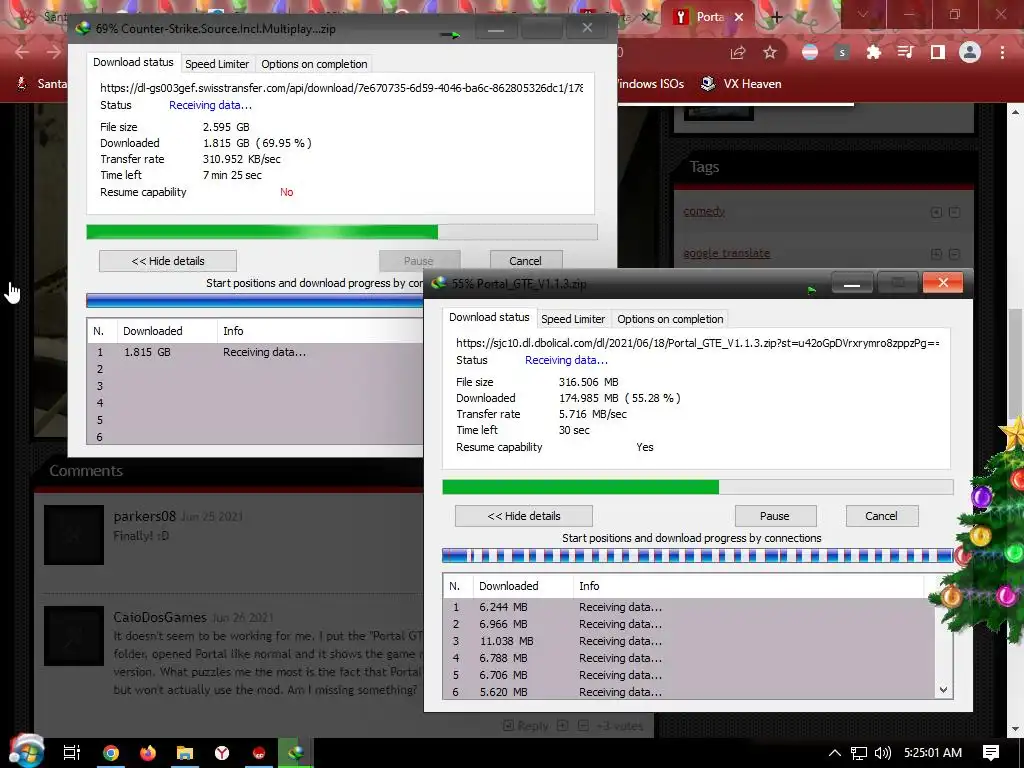Screen dimensions: 1024x768
Task: Minimize the Counter-Strike download window
Action: tap(496, 29)
